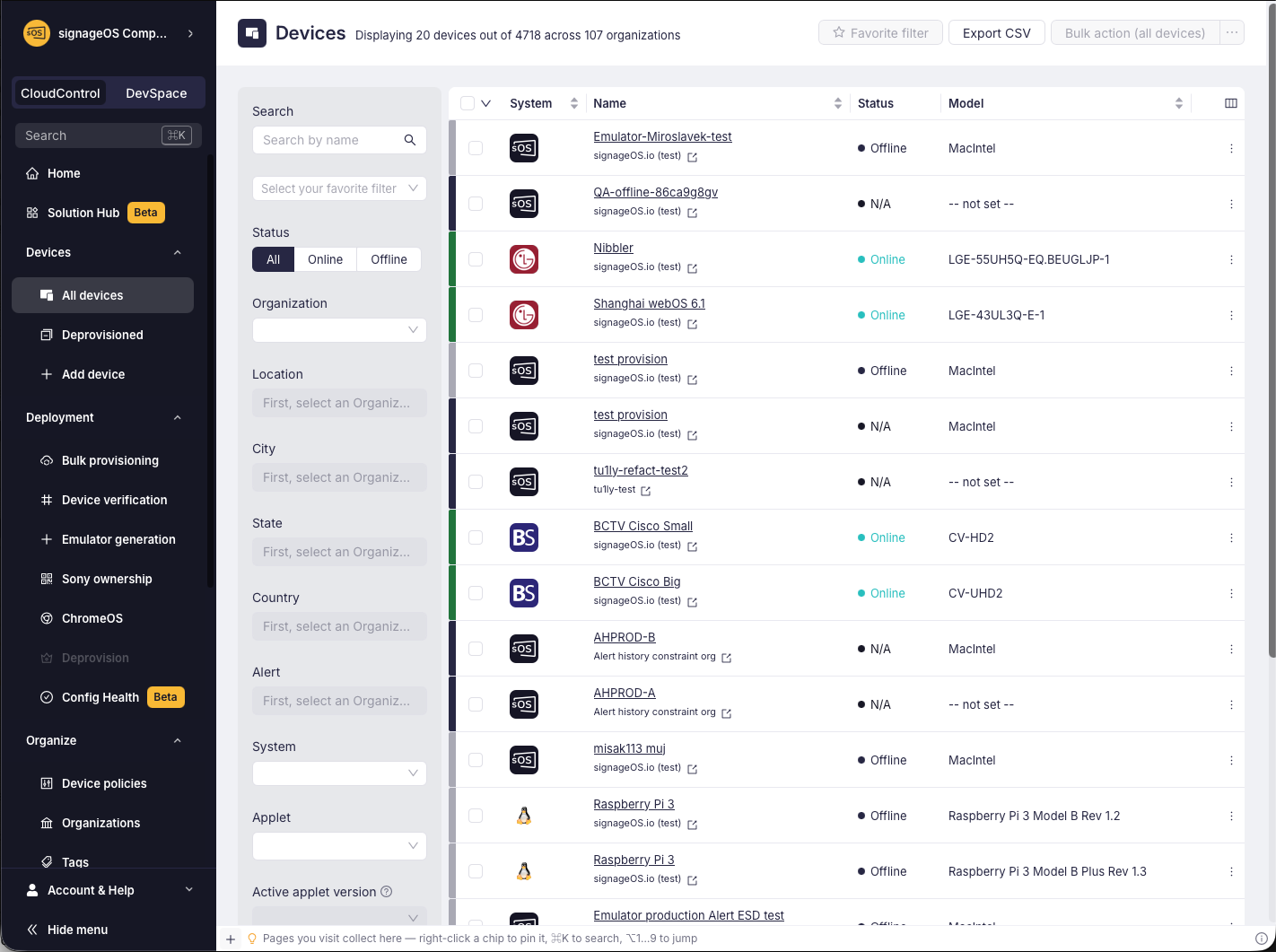Go to Deprovisioned devices
Image resolution: width=1276 pixels, height=952 pixels.
(102, 335)
